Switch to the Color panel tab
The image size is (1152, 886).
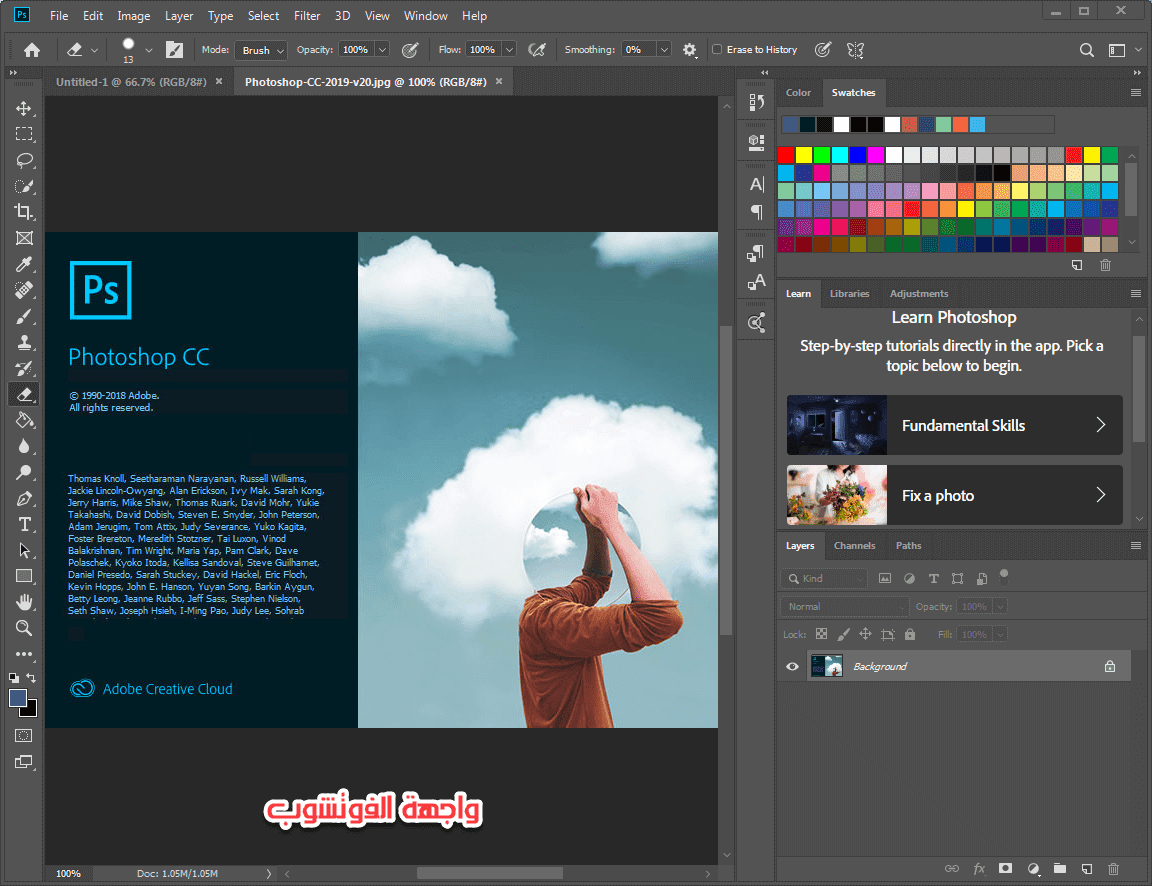(x=798, y=93)
